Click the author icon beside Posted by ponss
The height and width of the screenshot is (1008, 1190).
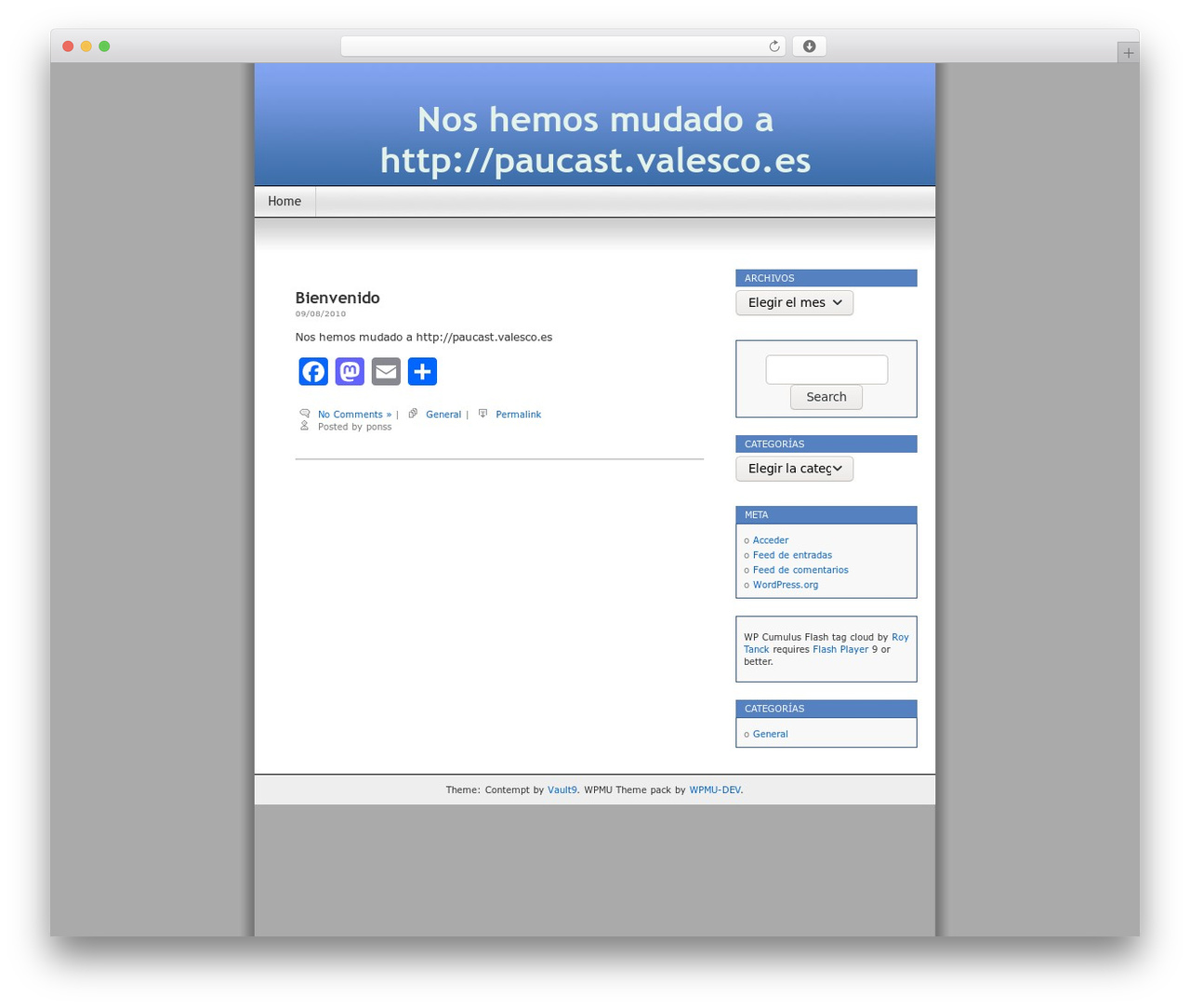coord(304,426)
